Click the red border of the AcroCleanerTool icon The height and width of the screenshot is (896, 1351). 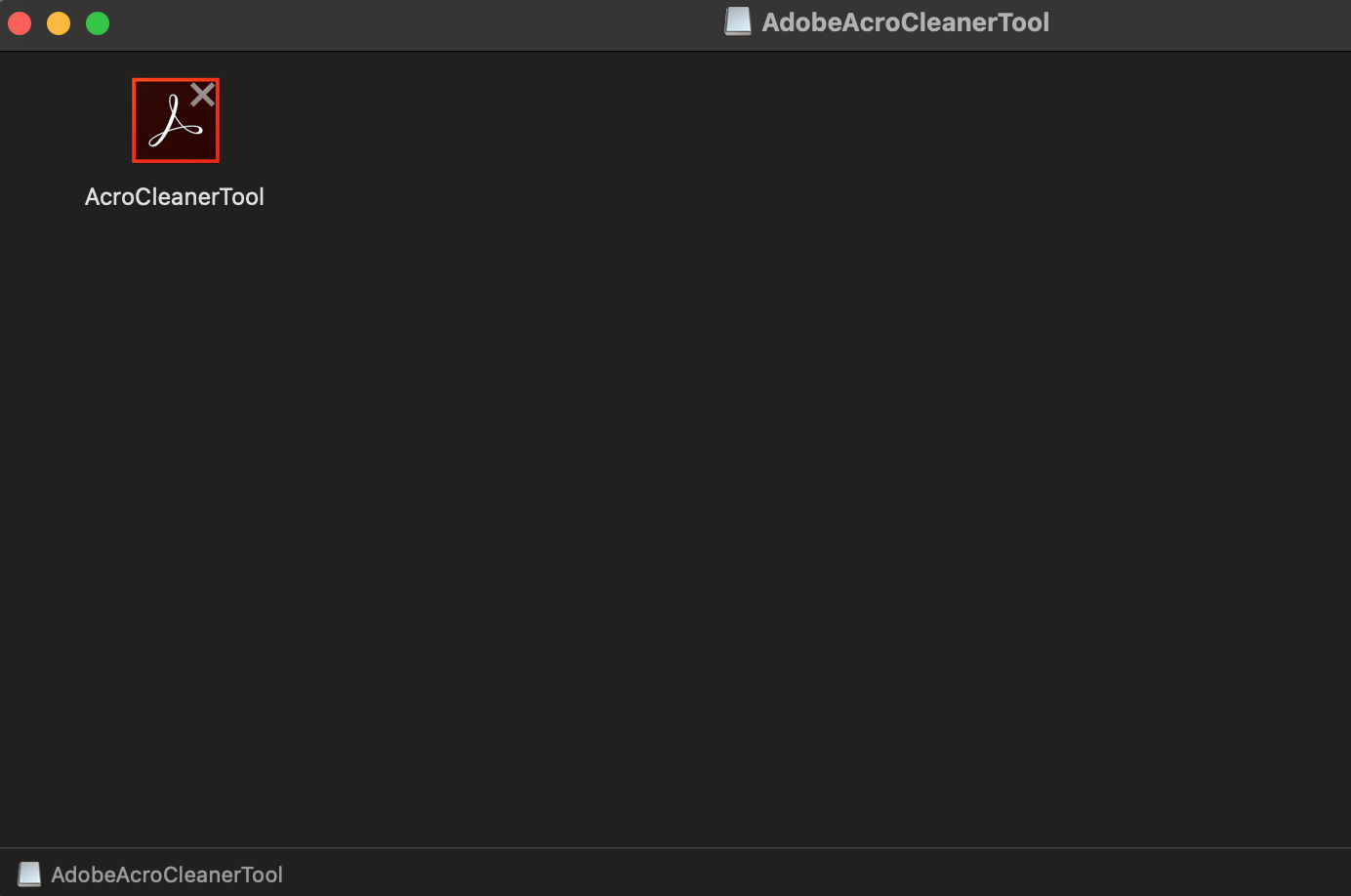point(134,120)
